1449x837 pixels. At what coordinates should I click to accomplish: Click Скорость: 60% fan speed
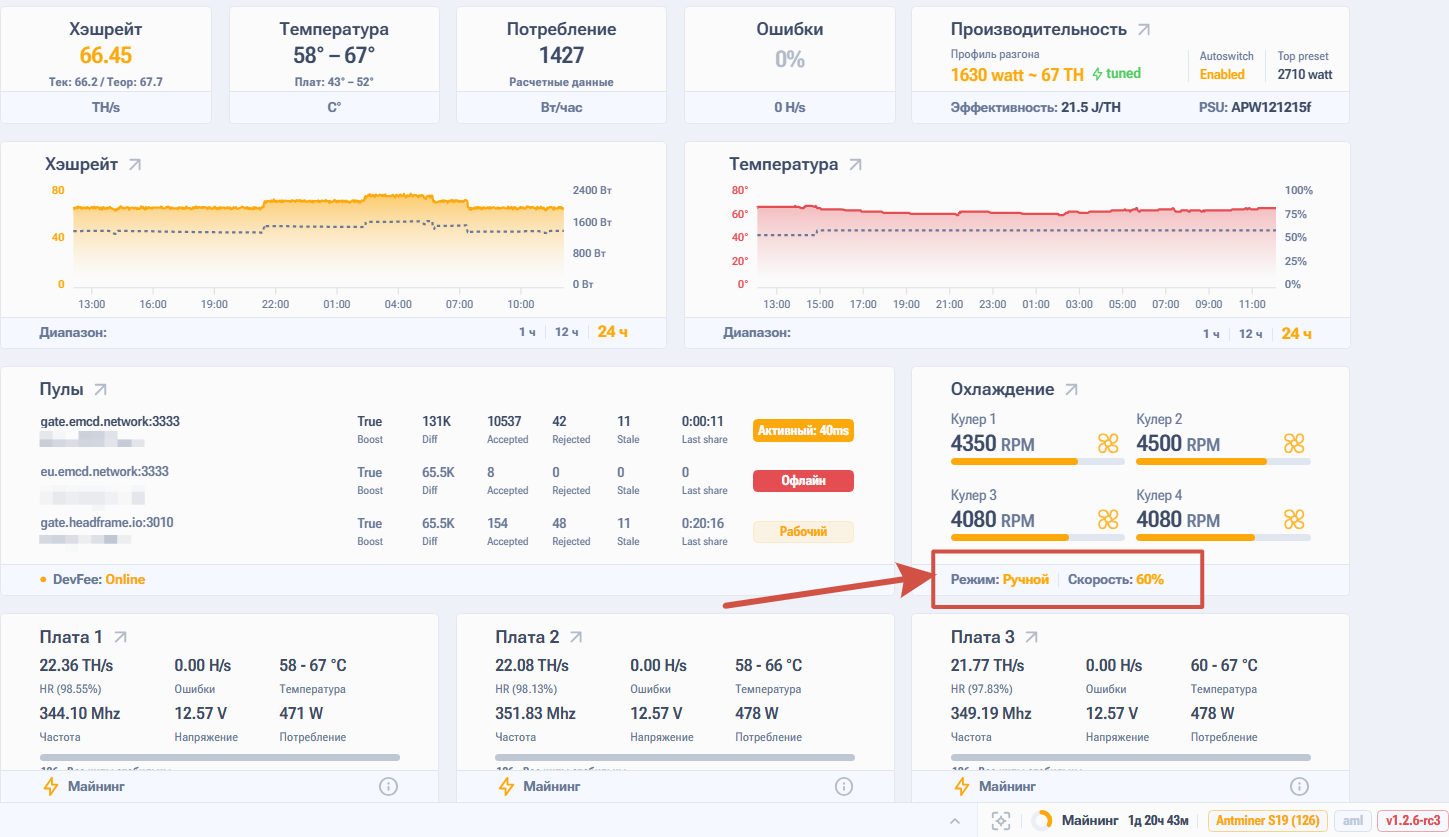[x=1116, y=579]
